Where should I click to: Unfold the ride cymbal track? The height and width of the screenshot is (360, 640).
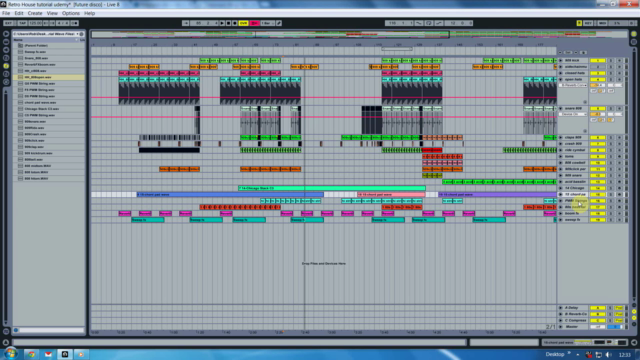[x=560, y=150]
